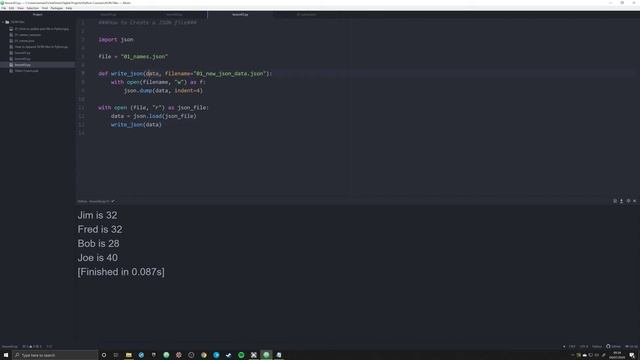Open the Edit menu
Image resolution: width=640 pixels, height=360 pixels.
click(11, 8)
